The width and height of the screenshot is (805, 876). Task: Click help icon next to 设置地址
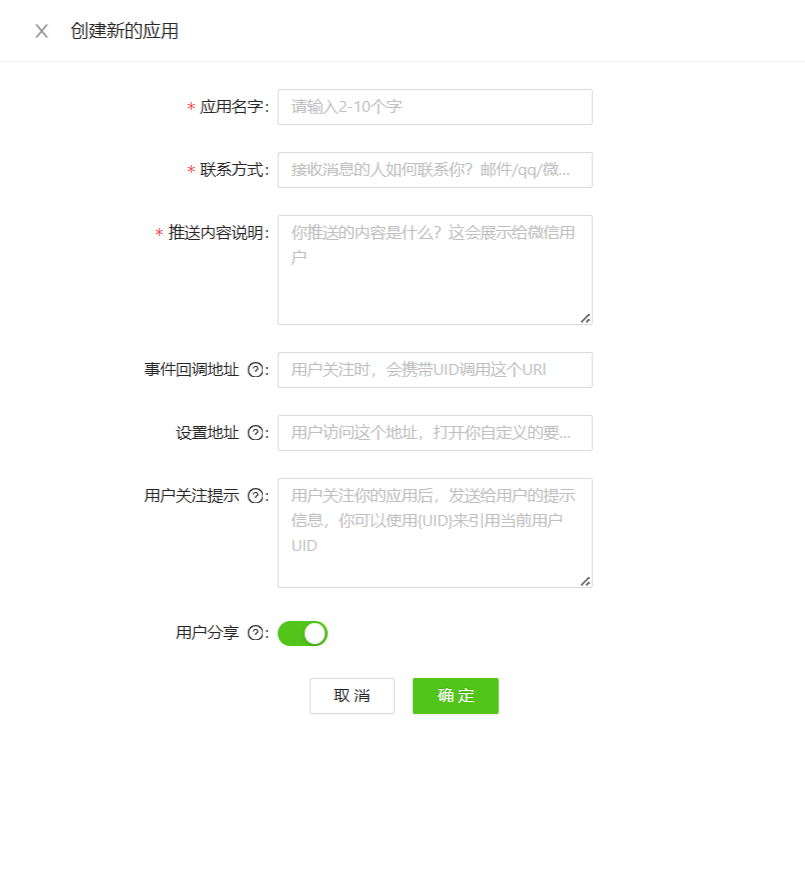[255, 433]
